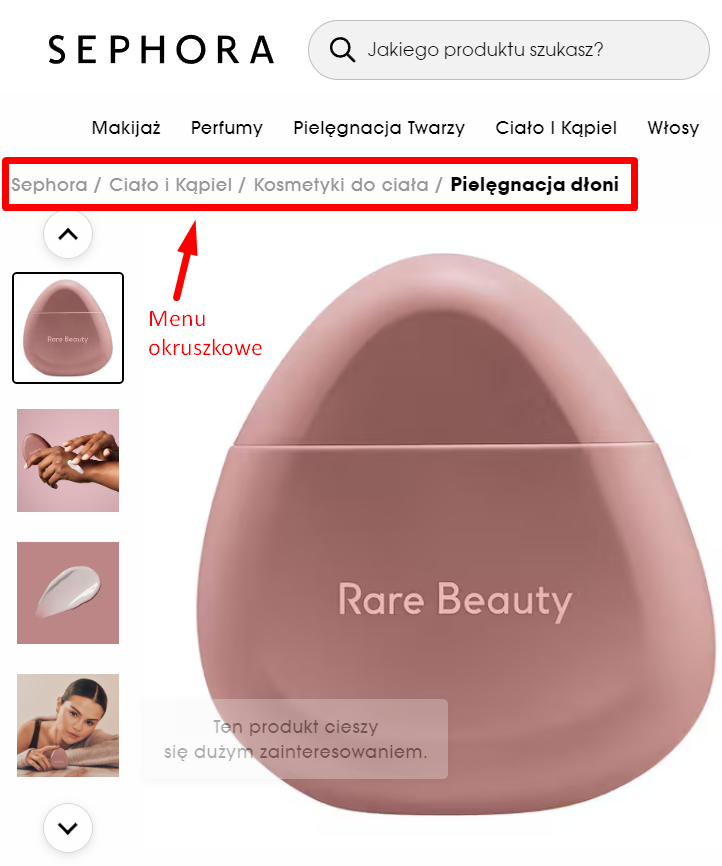Click the magnifying glass search icon
Viewport: 722px width, 866px height.
pos(342,50)
